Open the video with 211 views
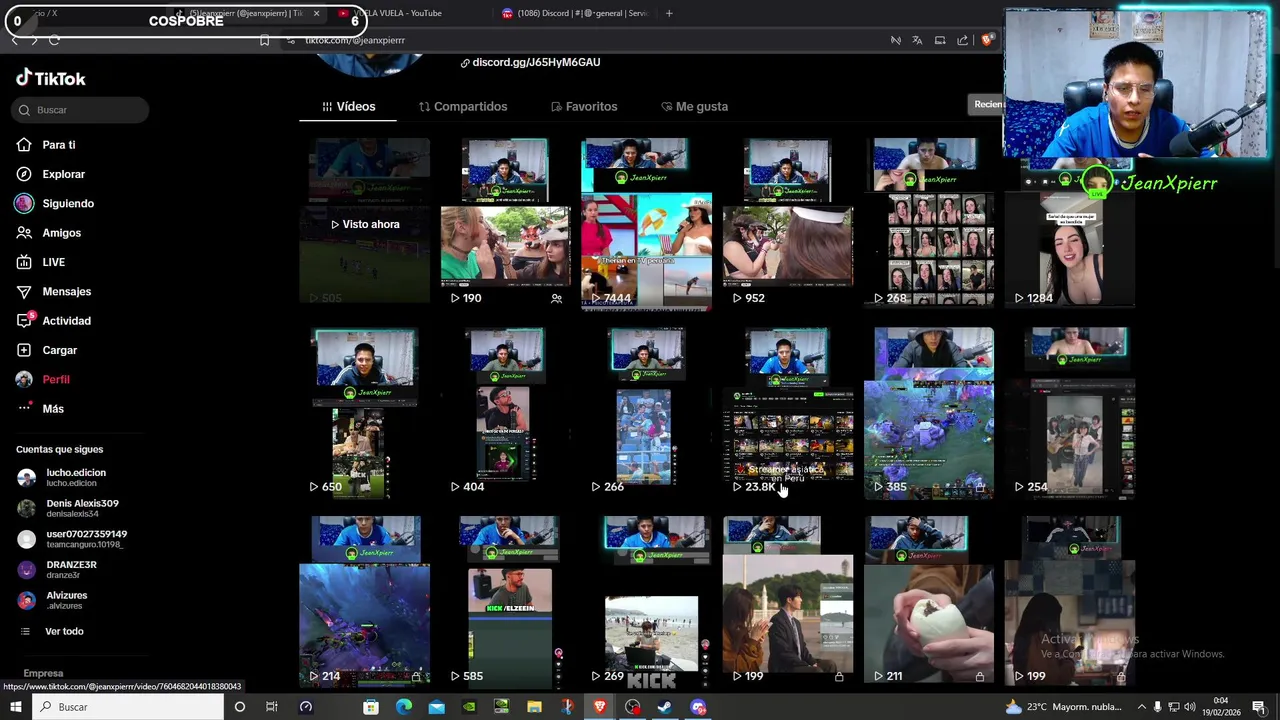1280x720 pixels. [x=929, y=601]
